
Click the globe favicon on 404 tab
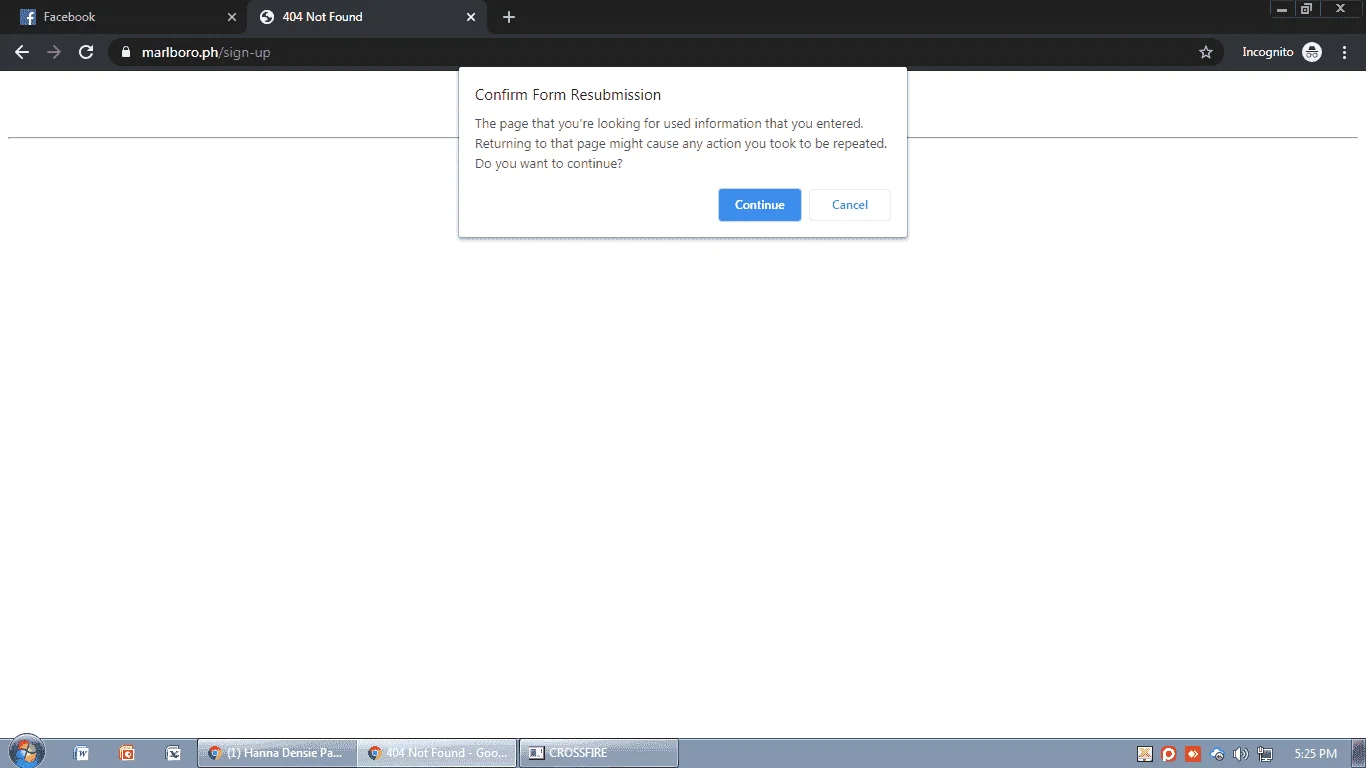pos(267,17)
